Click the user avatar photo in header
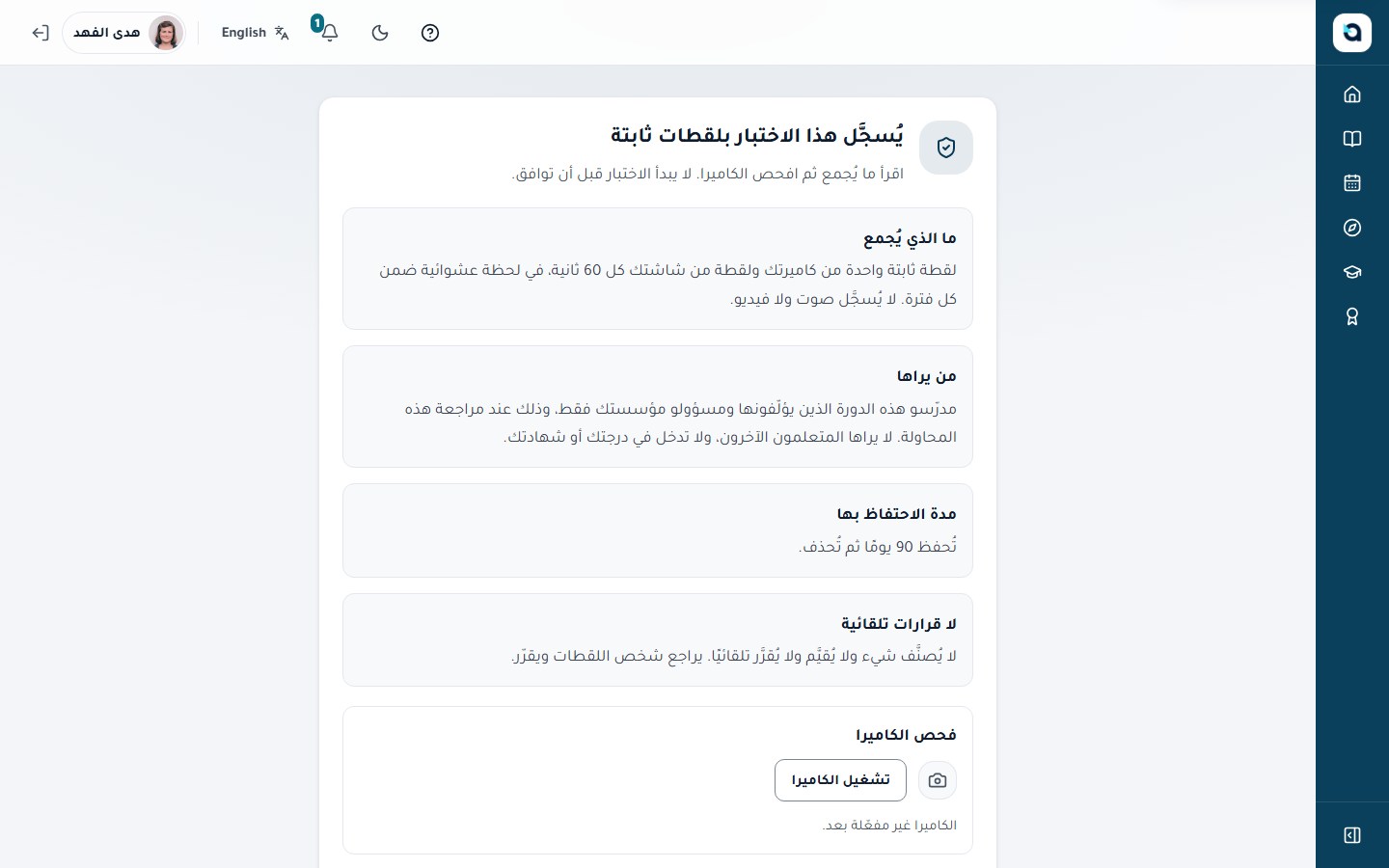This screenshot has height=868, width=1389. [x=166, y=33]
